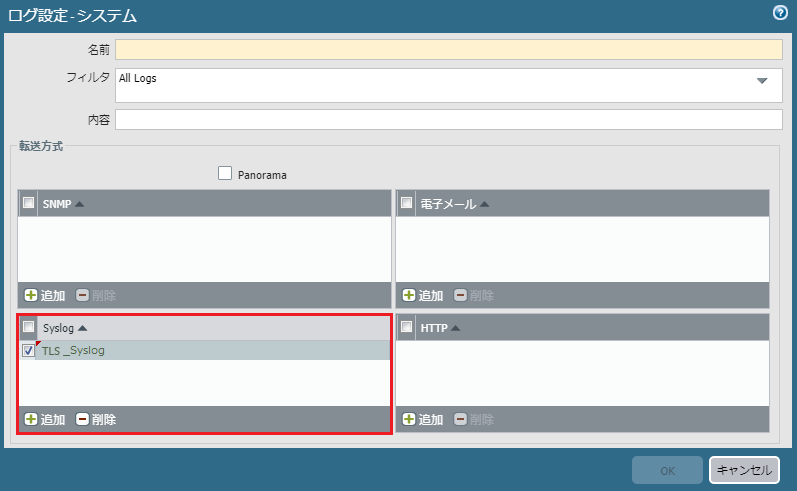The height and width of the screenshot is (491, 797).
Task: Select the TLS _Syslog profile text
Action: (73, 350)
